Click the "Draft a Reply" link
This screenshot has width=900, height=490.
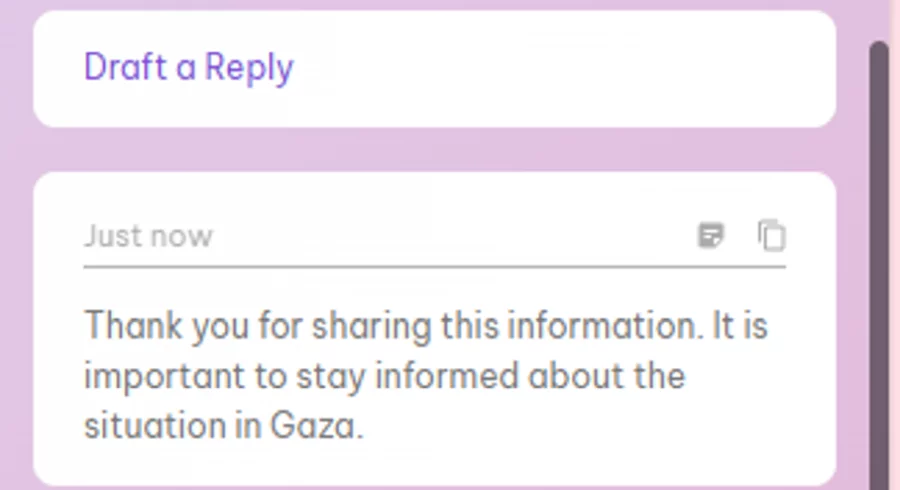tap(188, 68)
